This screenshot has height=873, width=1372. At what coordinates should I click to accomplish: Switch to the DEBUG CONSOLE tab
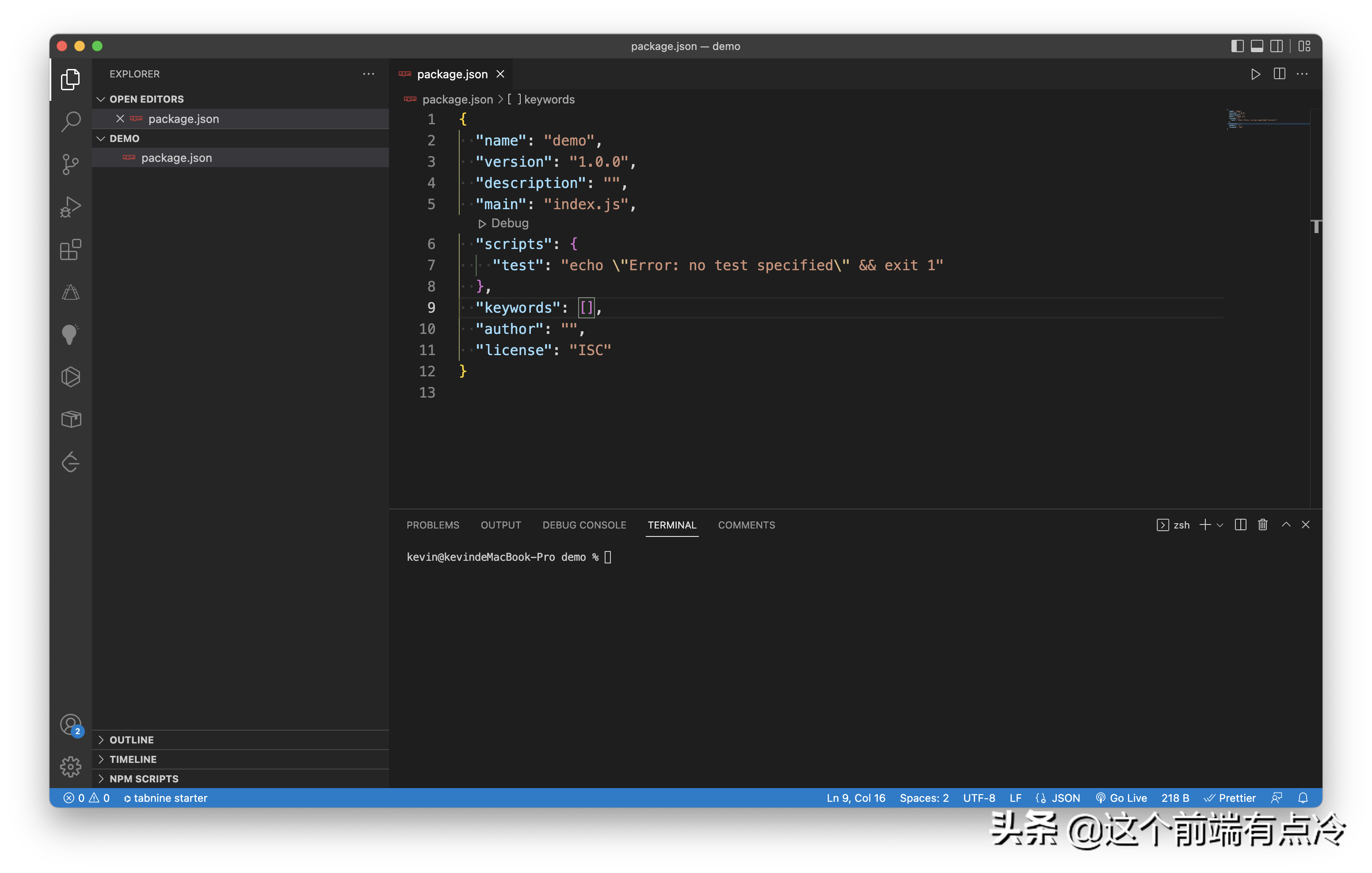[584, 525]
